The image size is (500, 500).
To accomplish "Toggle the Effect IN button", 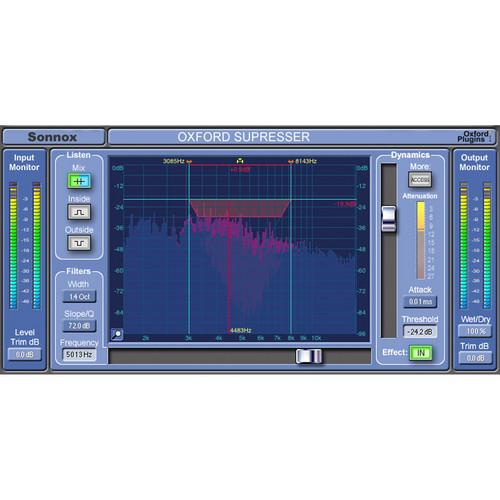I will click(x=421, y=353).
